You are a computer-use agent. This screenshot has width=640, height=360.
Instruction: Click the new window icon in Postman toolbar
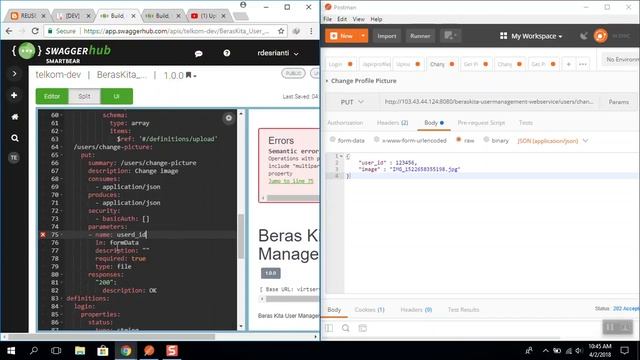pyautogui.click(x=450, y=36)
